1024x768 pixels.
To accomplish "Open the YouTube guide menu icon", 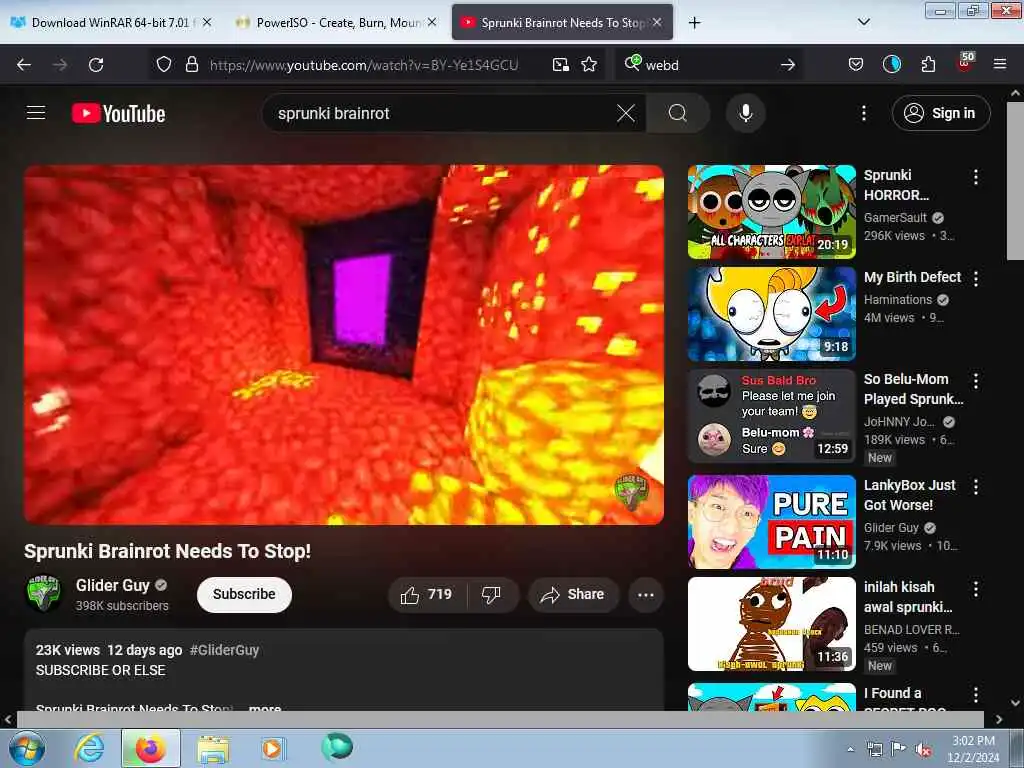I will point(36,113).
